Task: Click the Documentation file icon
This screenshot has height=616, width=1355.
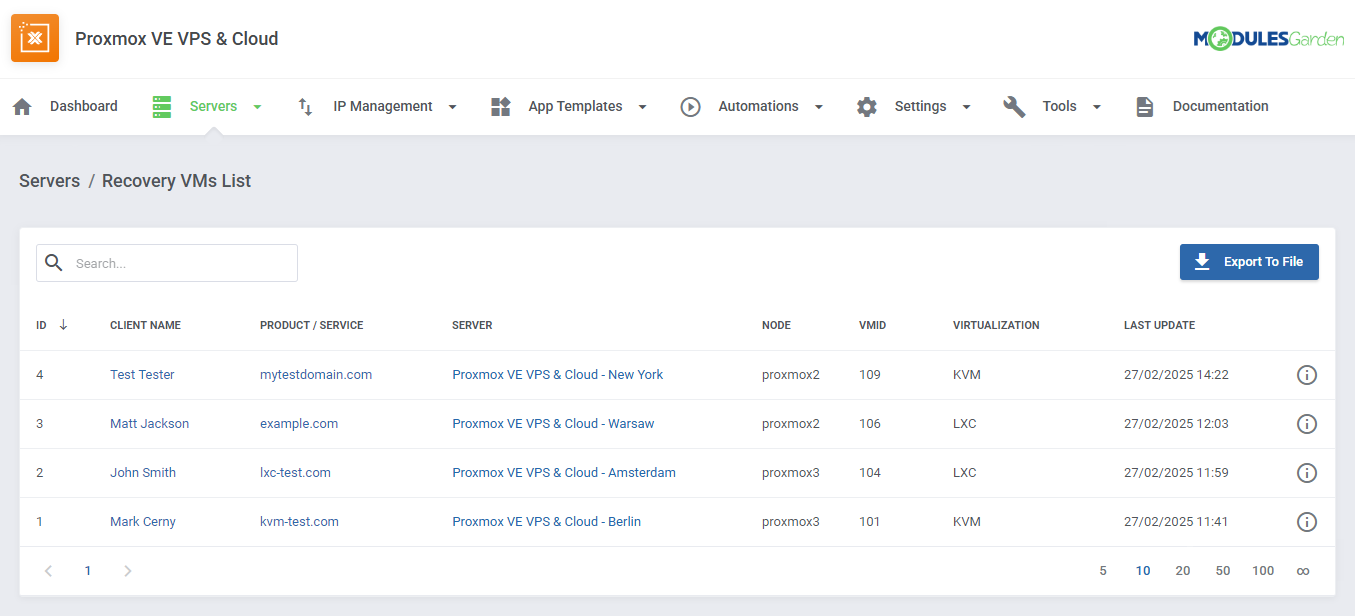Action: click(x=1145, y=107)
